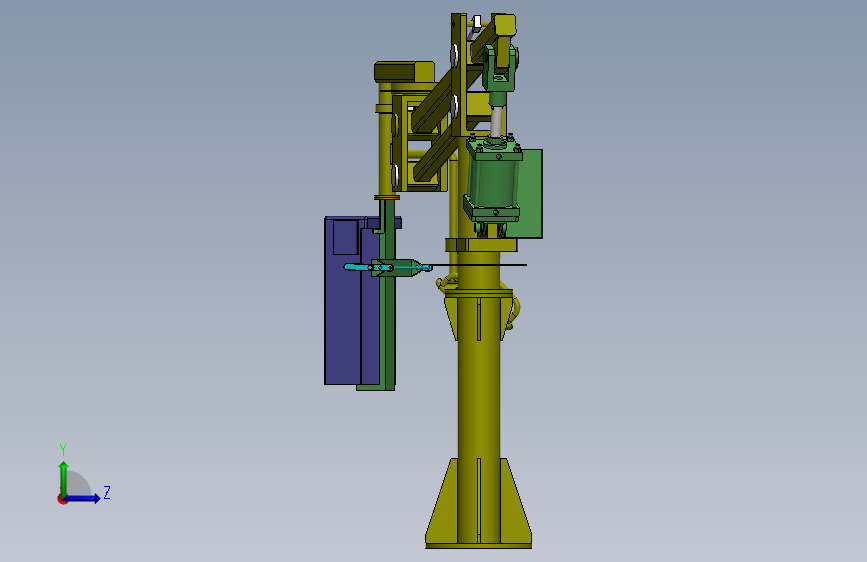Select the yellow cone bracket at mid-column
Screen dimensions: 867x562
coord(479,315)
